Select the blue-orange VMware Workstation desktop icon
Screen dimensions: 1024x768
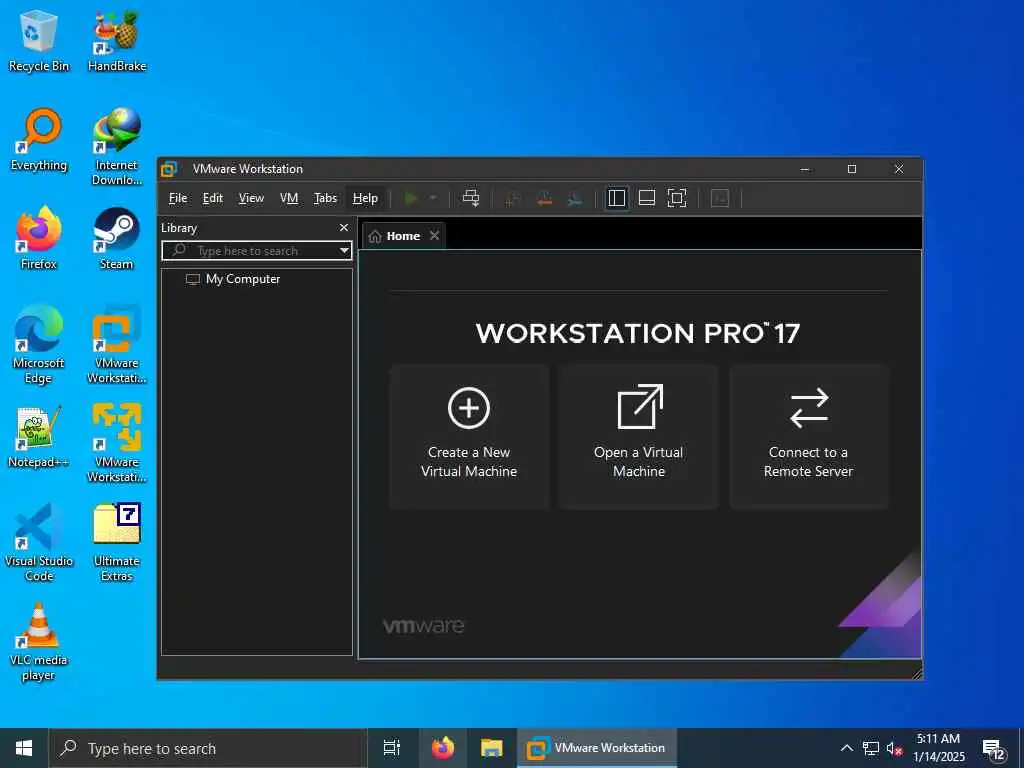coord(117,345)
